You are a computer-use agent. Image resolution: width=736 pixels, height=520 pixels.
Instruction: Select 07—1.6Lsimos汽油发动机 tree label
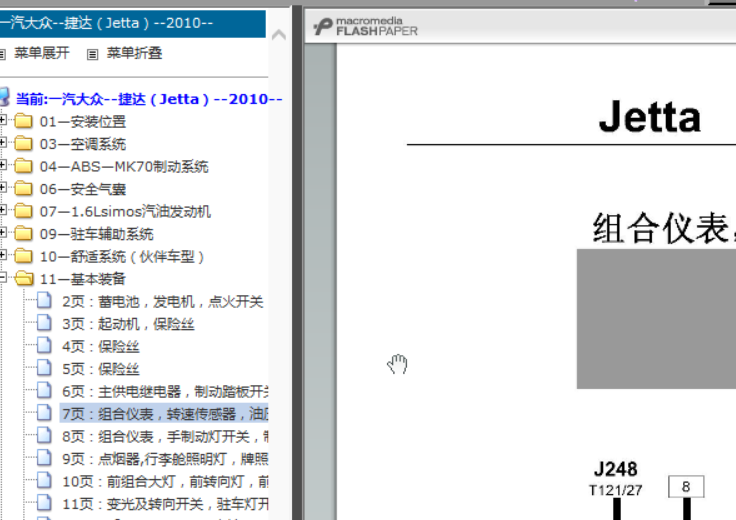tap(125, 212)
